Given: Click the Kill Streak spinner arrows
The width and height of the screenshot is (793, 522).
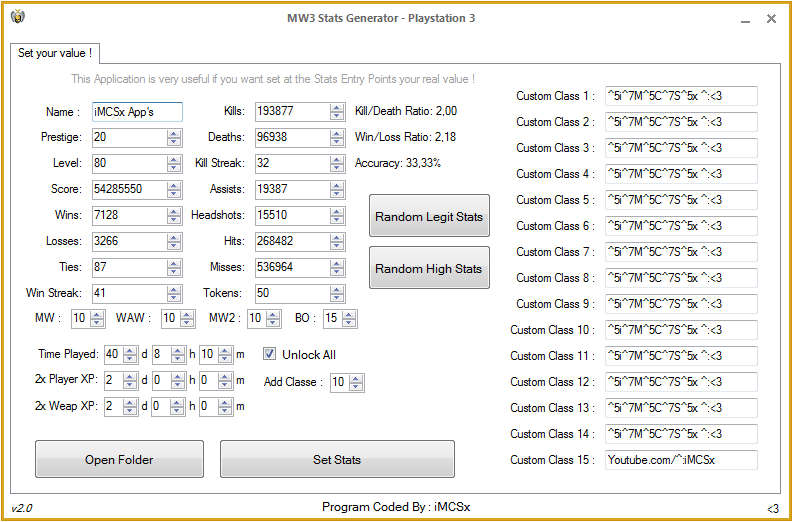Looking at the screenshot, I should tap(337, 163).
